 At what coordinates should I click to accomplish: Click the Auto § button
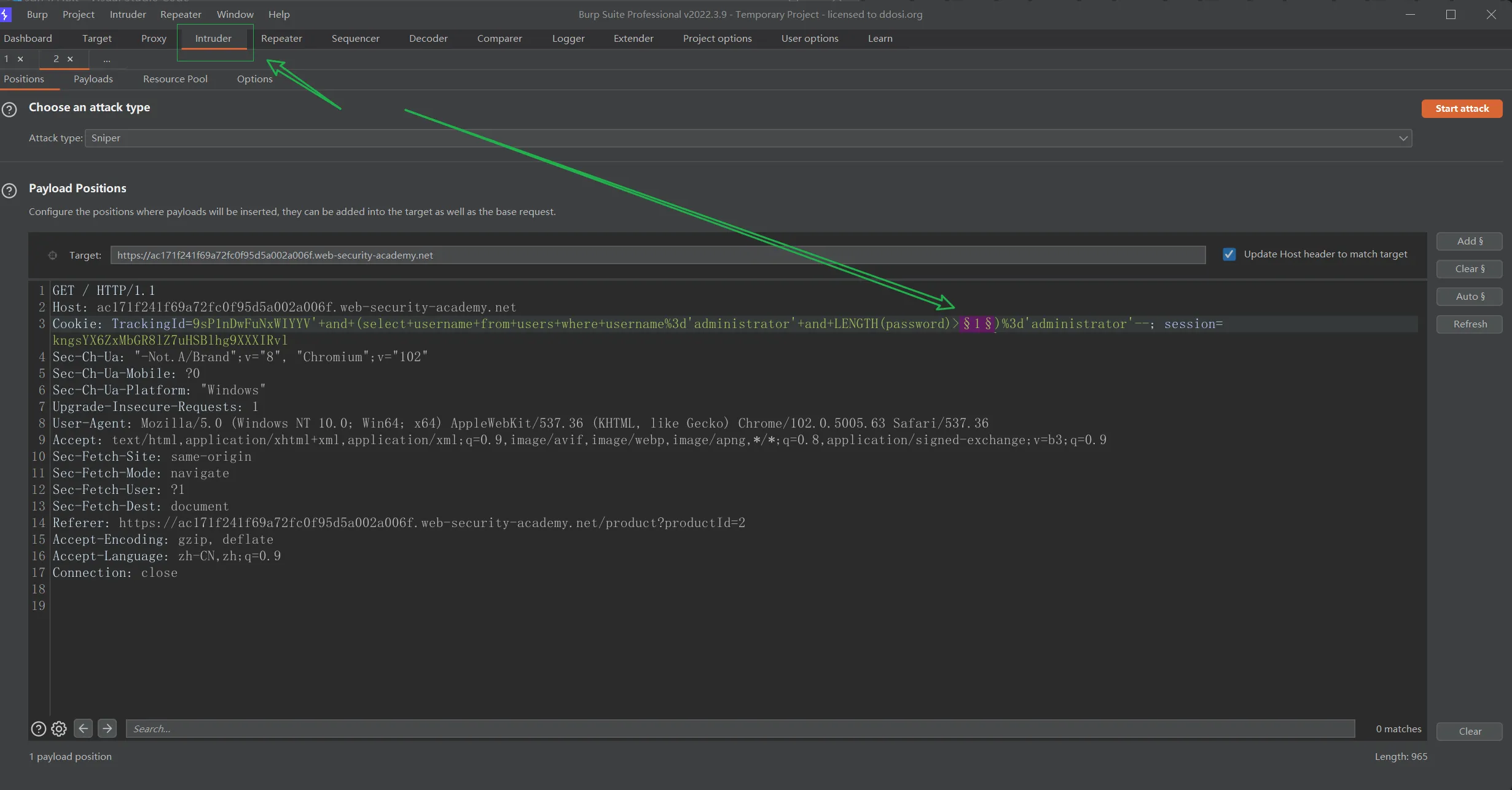coord(1469,297)
